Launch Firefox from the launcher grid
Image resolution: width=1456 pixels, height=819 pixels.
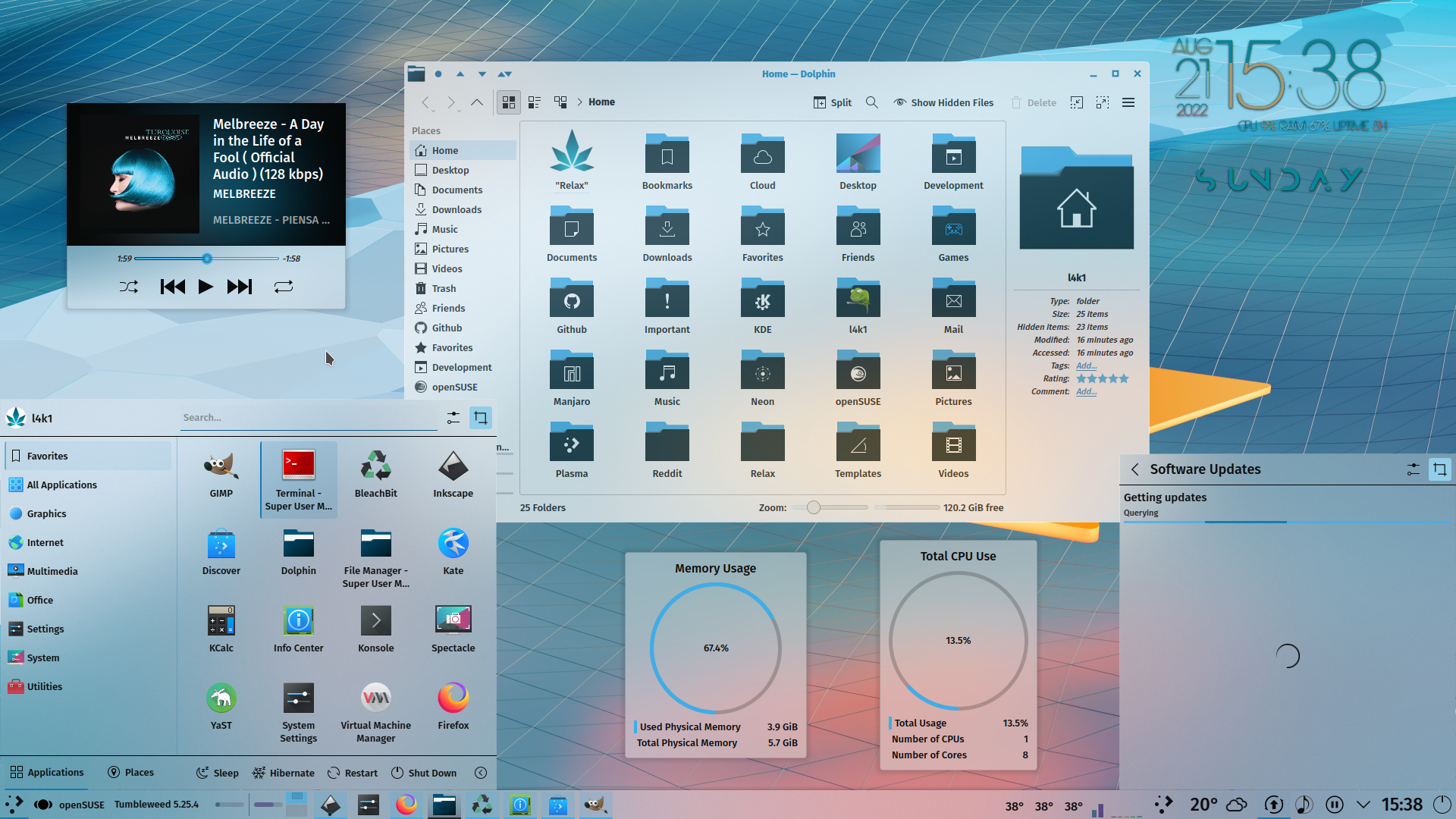[x=453, y=706]
